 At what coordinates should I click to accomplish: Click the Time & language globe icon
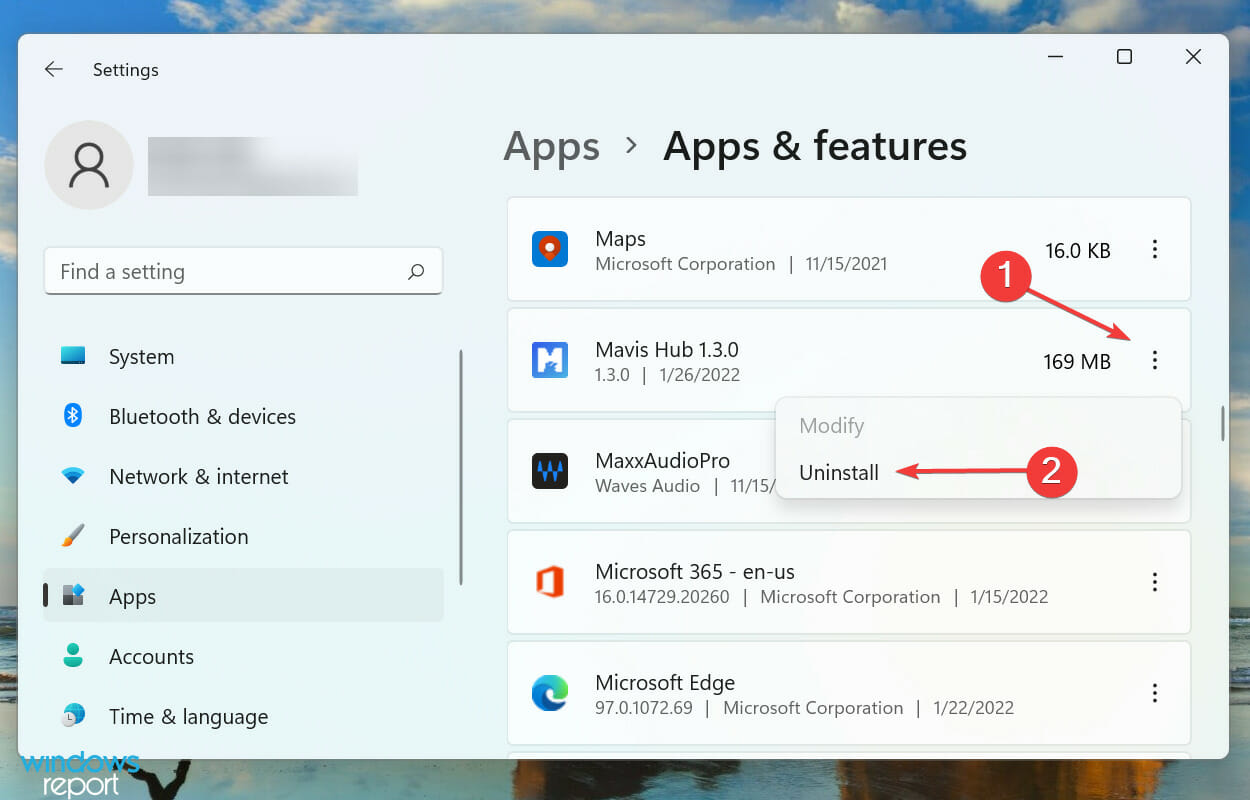pyautogui.click(x=73, y=716)
